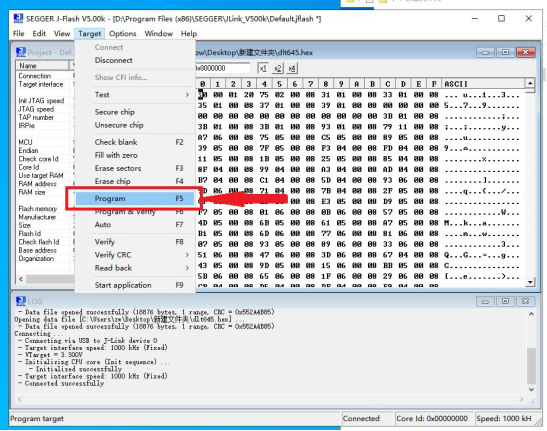Expand the Read back submenu

coord(135,268)
